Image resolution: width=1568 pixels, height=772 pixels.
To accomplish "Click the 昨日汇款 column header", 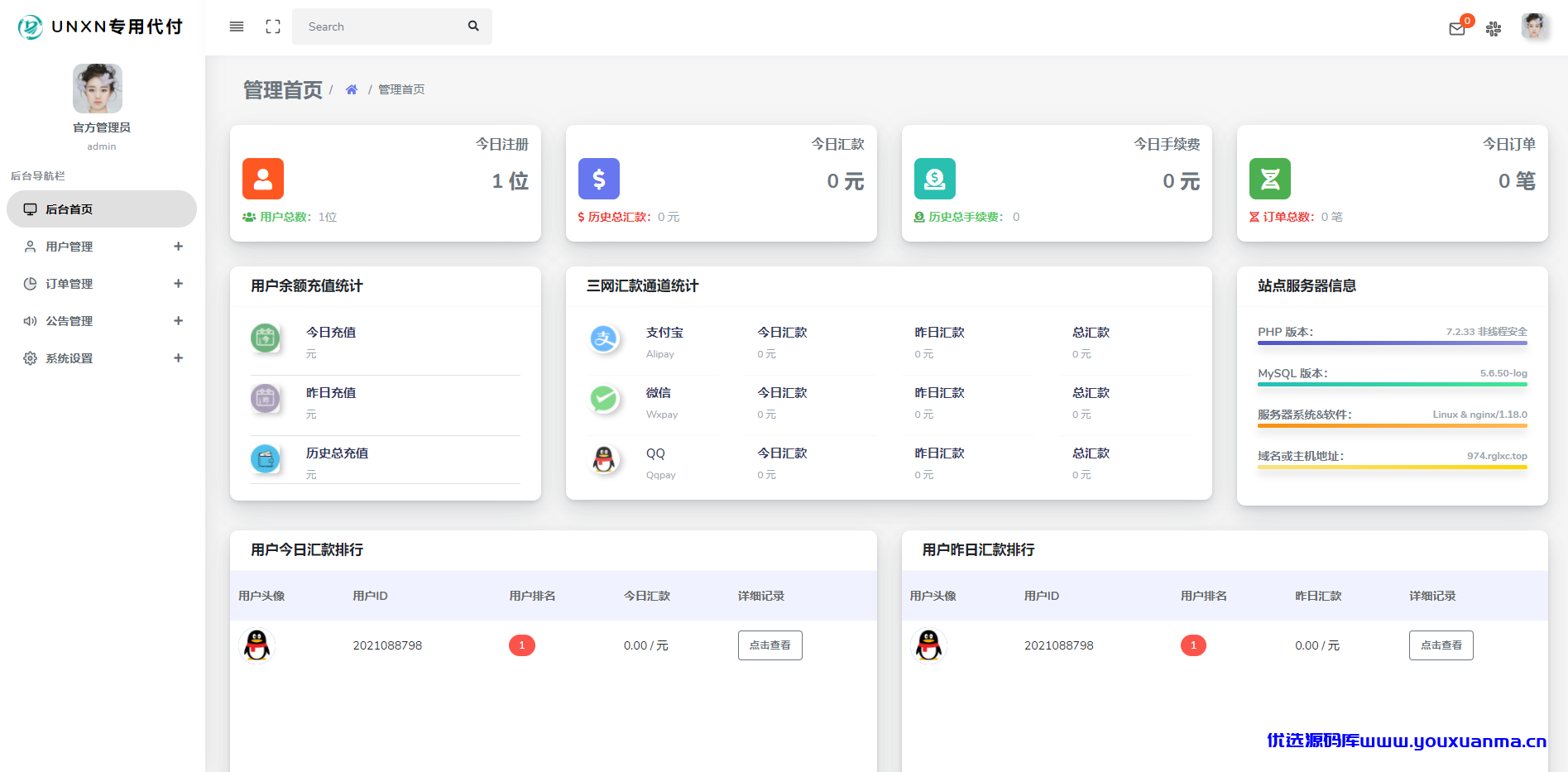I will 1318,596.
